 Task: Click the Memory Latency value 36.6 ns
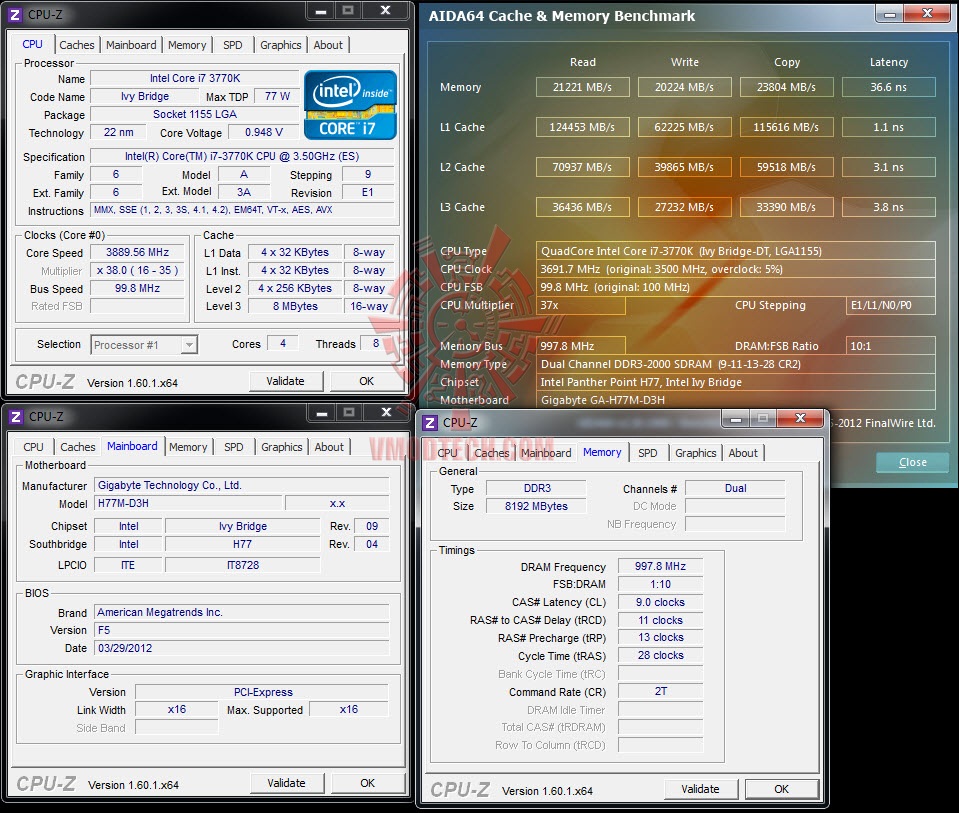889,87
